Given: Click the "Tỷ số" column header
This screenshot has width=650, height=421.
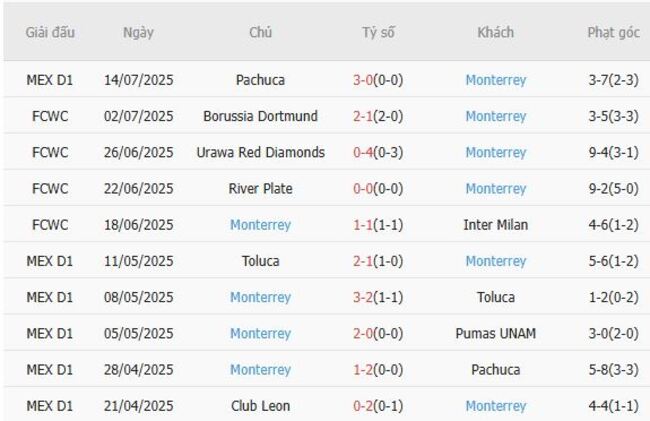Looking at the screenshot, I should point(378,32).
